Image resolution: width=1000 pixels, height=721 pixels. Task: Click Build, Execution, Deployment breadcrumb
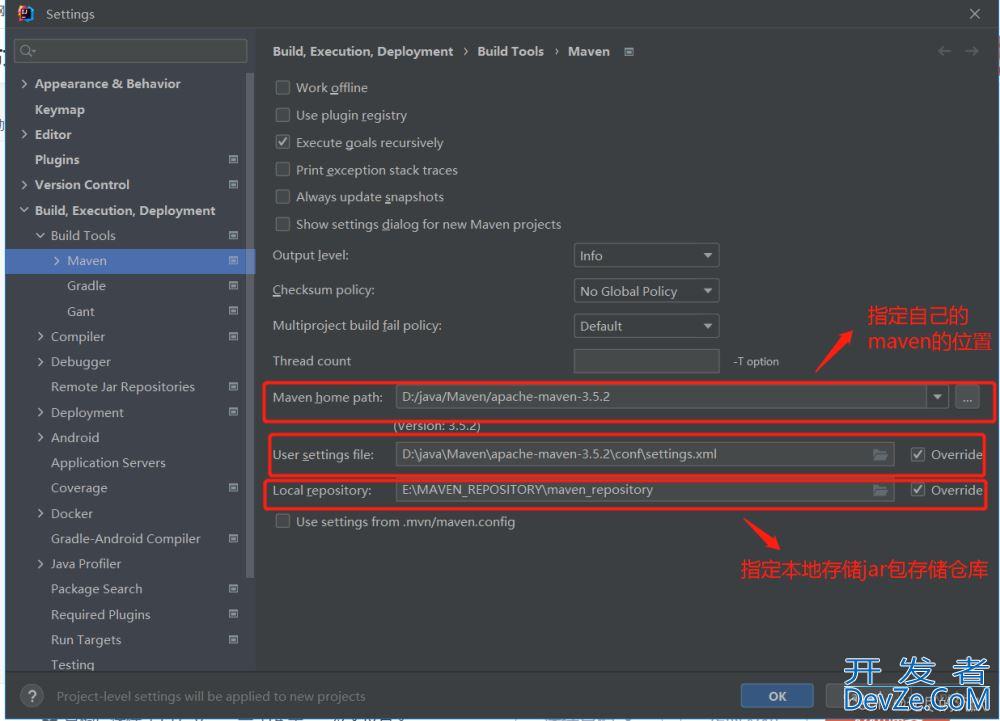click(362, 51)
